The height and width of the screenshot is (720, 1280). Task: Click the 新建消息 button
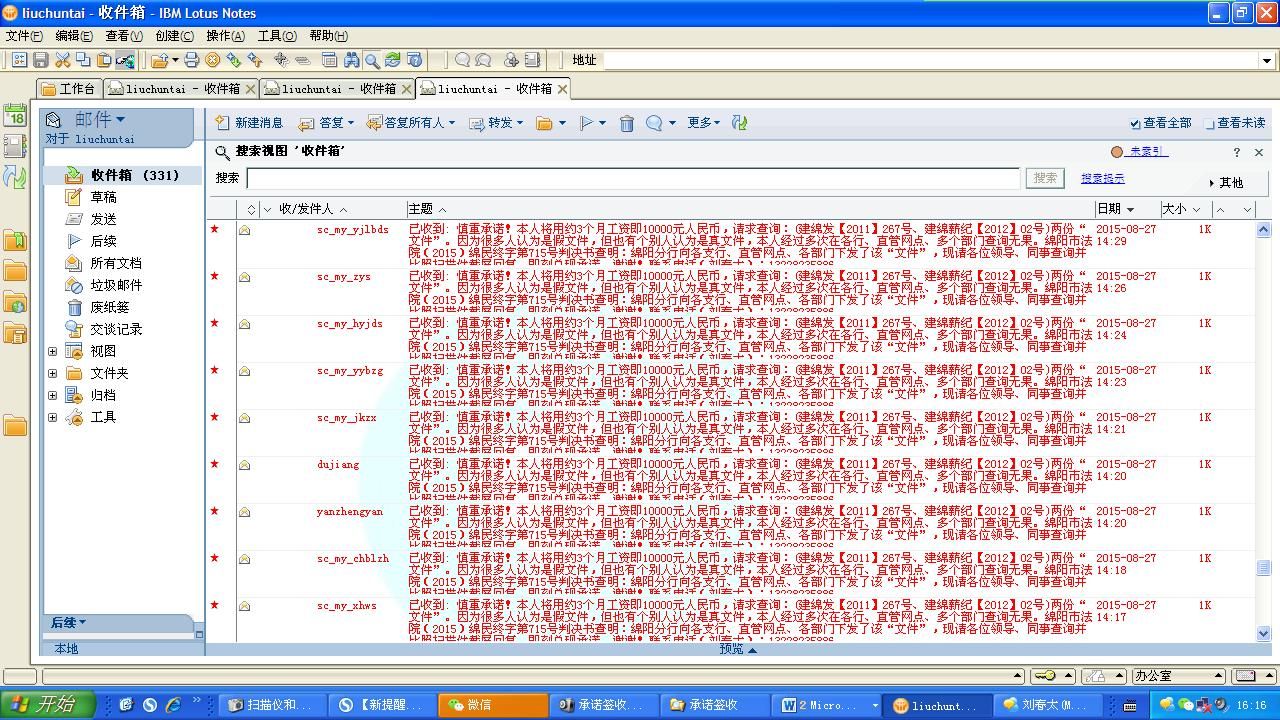tap(250, 123)
